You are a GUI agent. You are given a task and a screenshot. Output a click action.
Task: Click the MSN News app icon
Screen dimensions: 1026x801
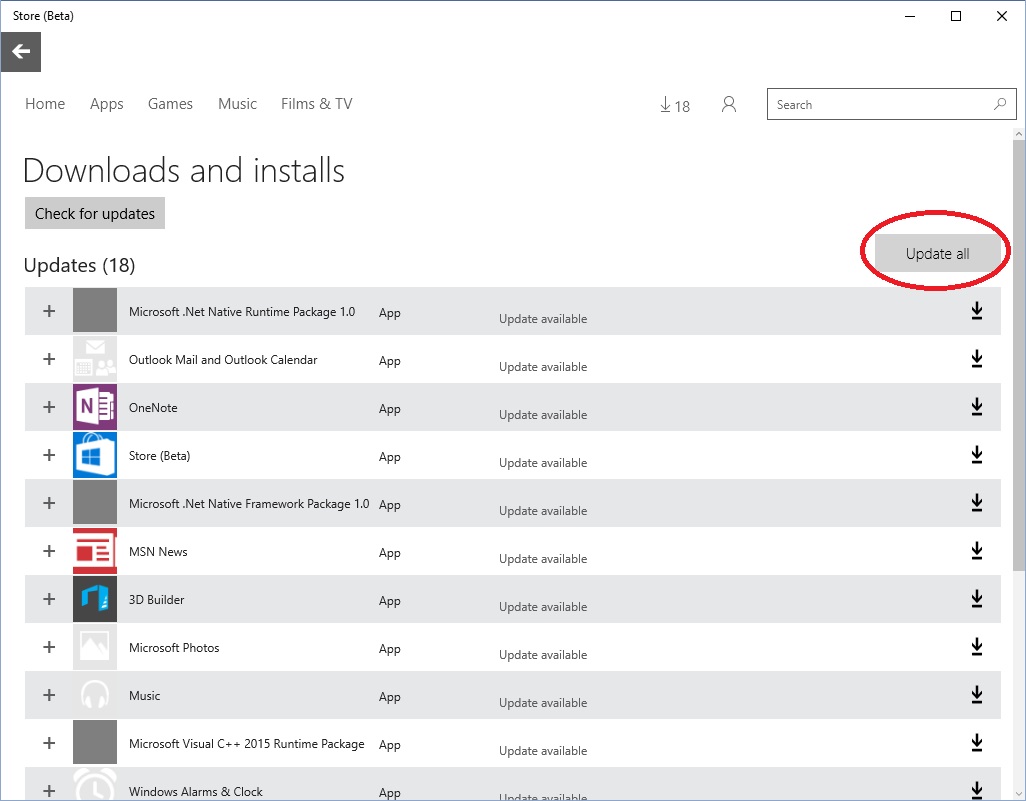pyautogui.click(x=95, y=551)
